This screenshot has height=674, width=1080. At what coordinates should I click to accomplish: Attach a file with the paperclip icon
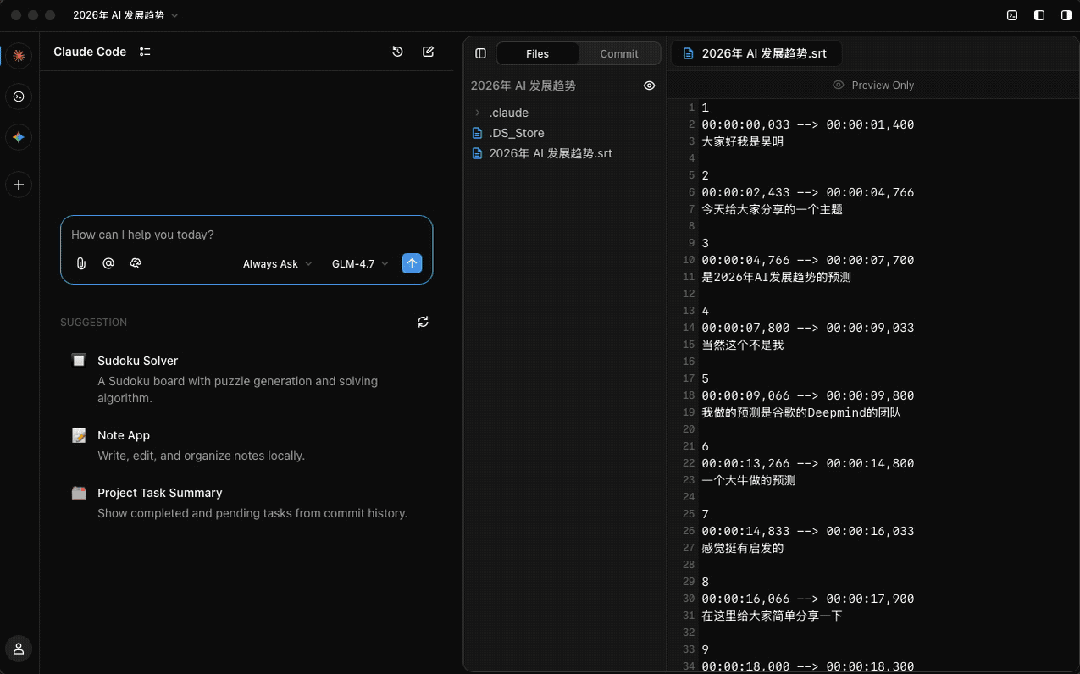tap(81, 263)
